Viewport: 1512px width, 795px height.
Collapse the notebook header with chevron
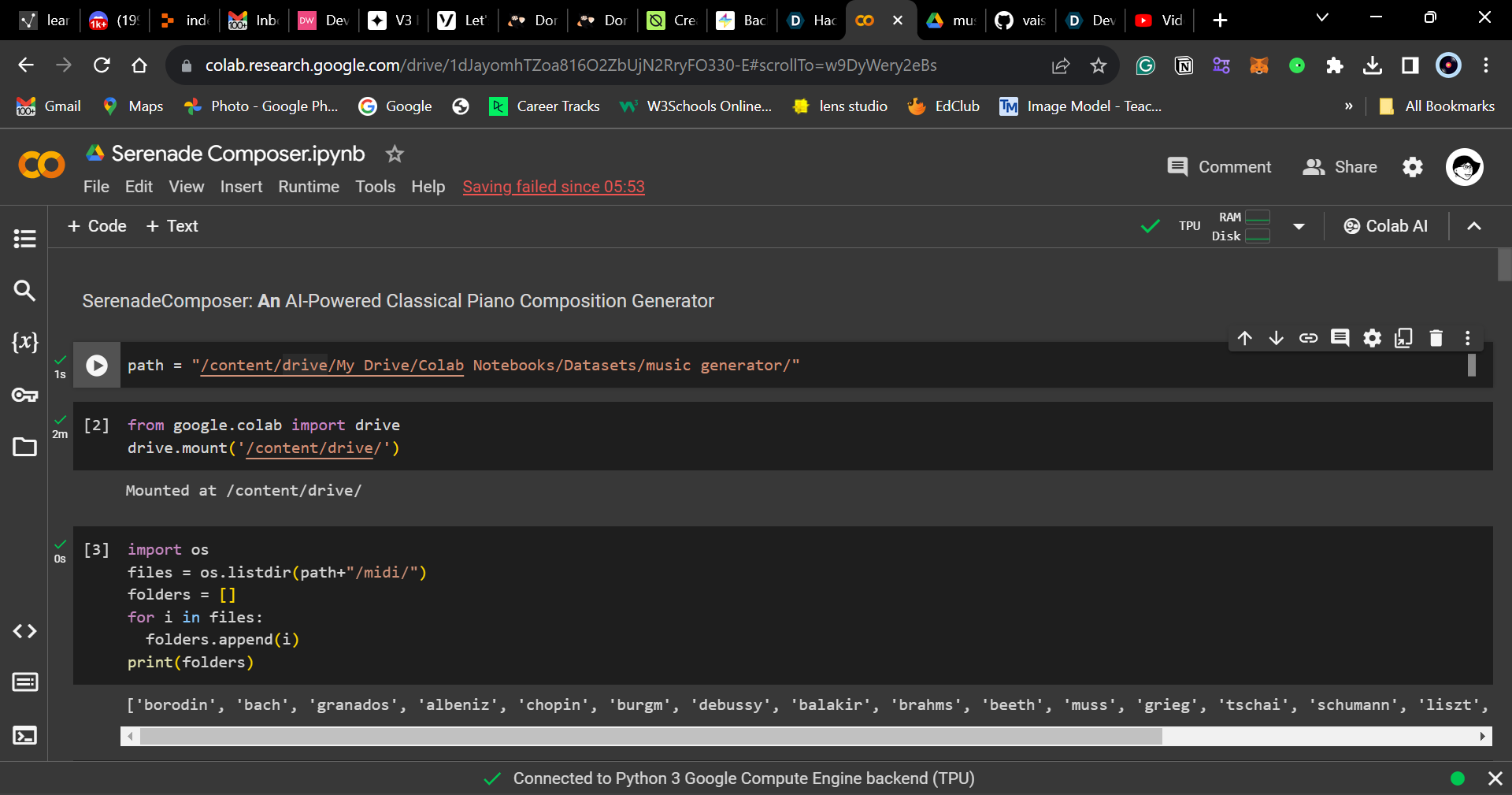click(1474, 227)
